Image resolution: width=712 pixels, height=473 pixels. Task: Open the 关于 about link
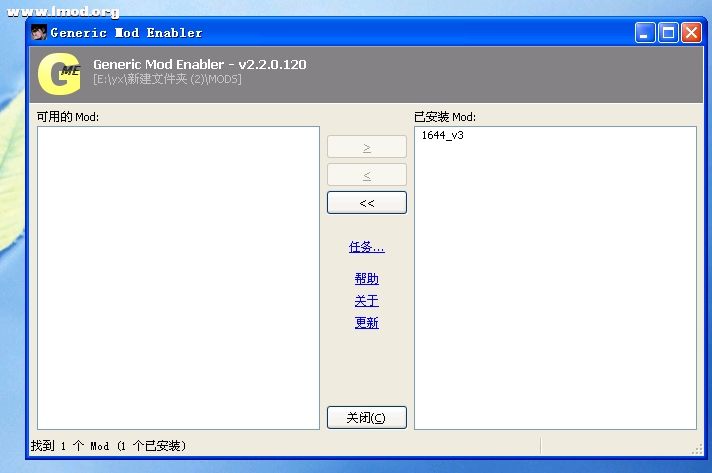[x=366, y=301]
